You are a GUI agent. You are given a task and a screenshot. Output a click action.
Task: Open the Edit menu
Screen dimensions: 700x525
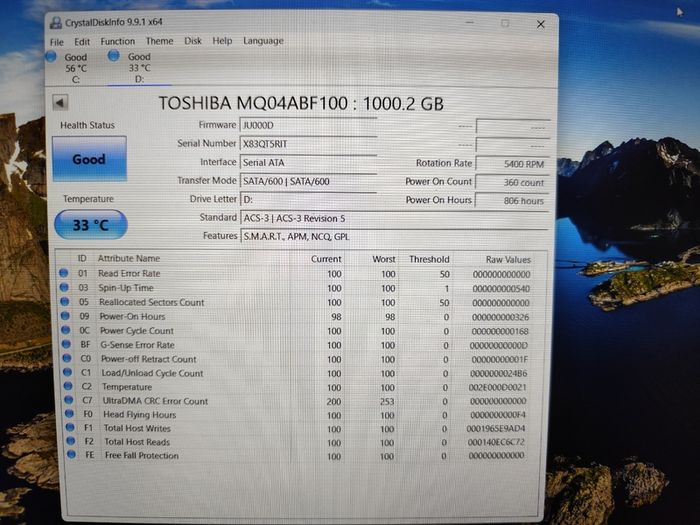(82, 42)
